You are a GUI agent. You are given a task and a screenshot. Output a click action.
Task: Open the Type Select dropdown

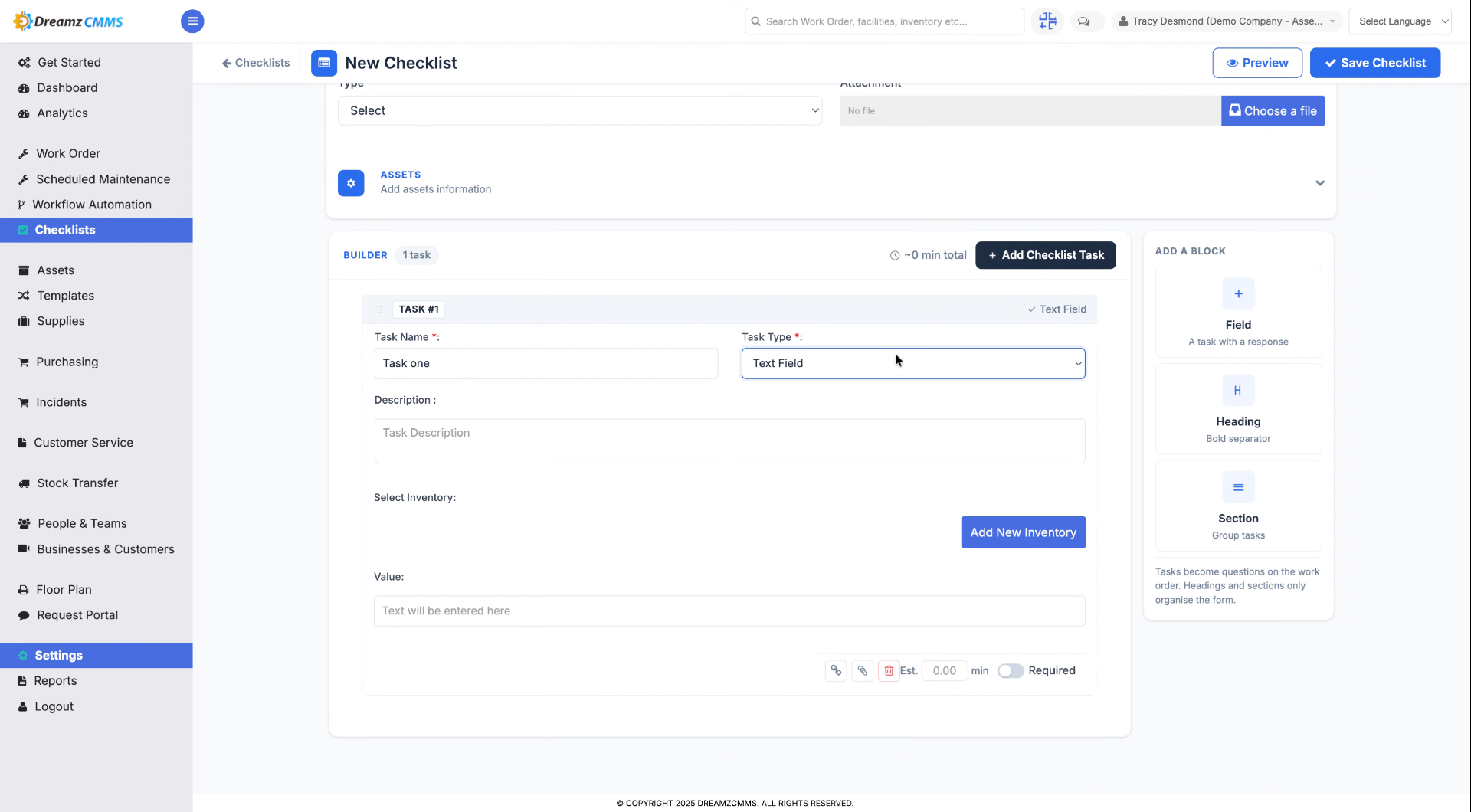580,110
